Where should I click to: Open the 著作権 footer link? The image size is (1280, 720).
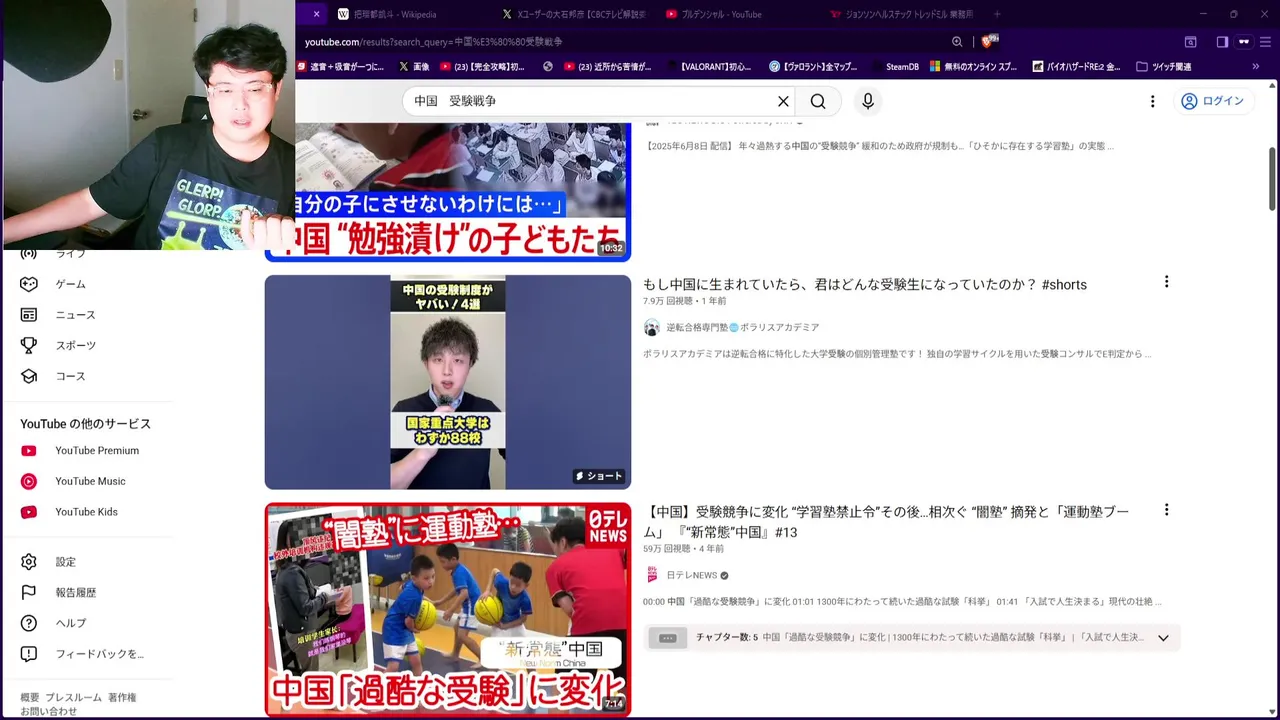(x=122, y=698)
